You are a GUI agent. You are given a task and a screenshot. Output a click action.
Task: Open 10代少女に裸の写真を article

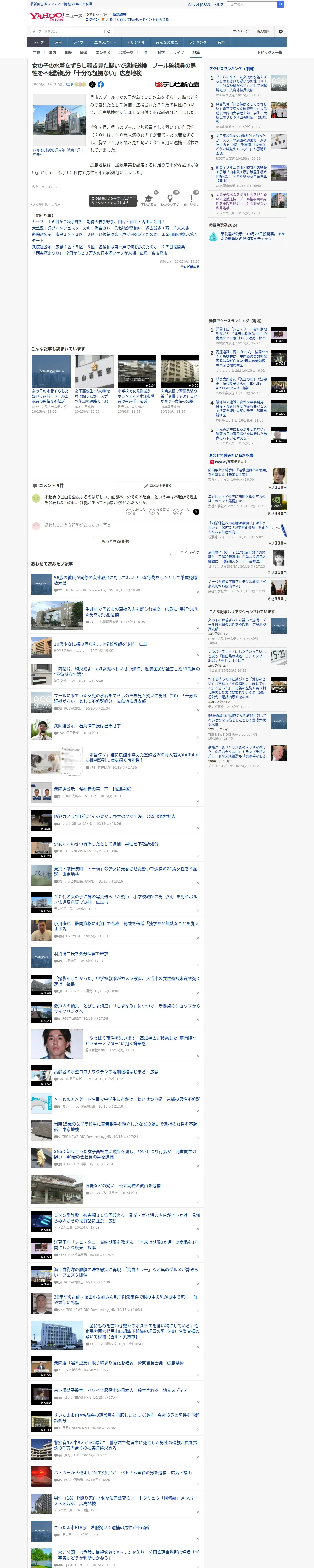(x=100, y=644)
